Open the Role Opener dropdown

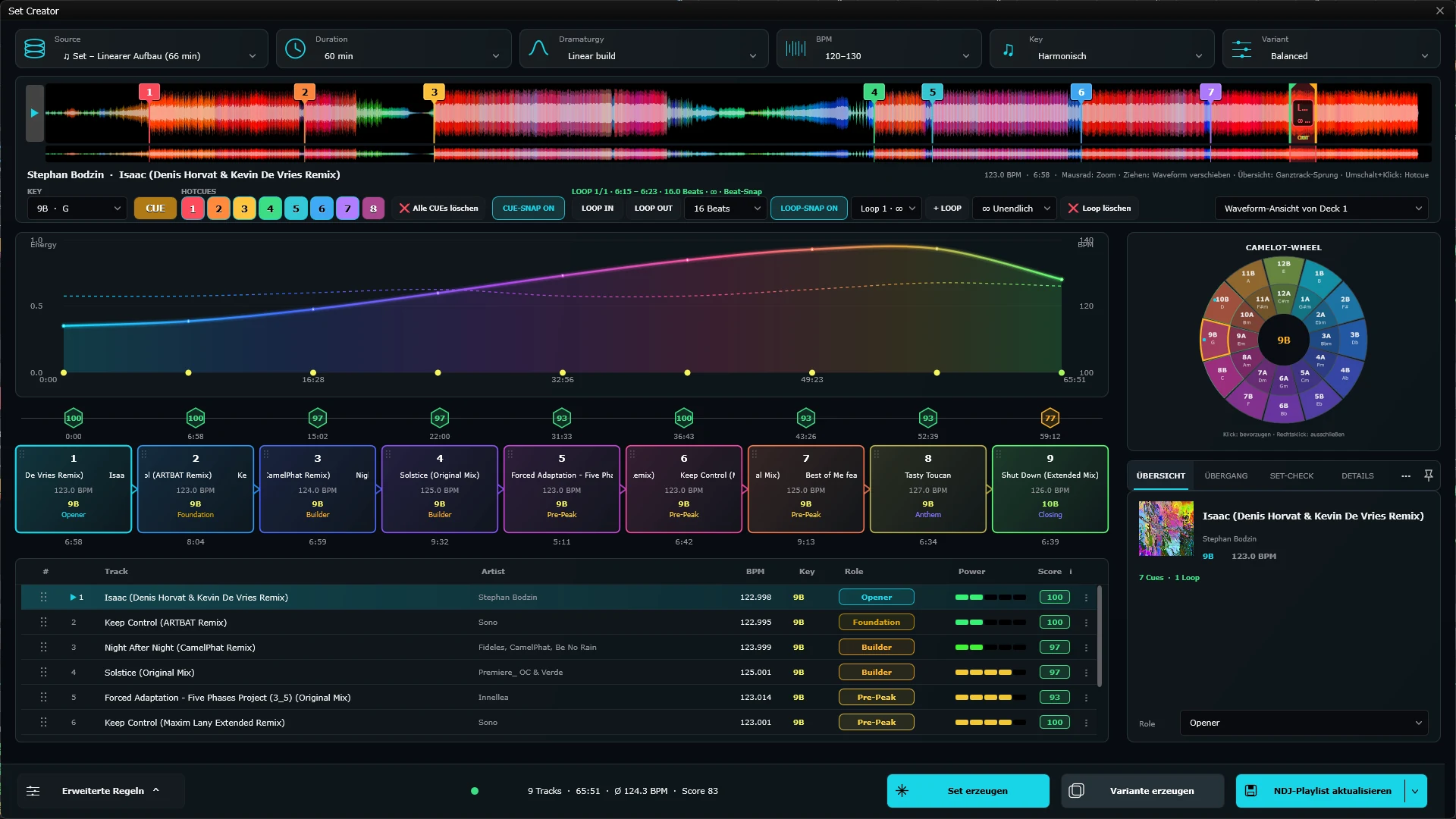[1304, 723]
